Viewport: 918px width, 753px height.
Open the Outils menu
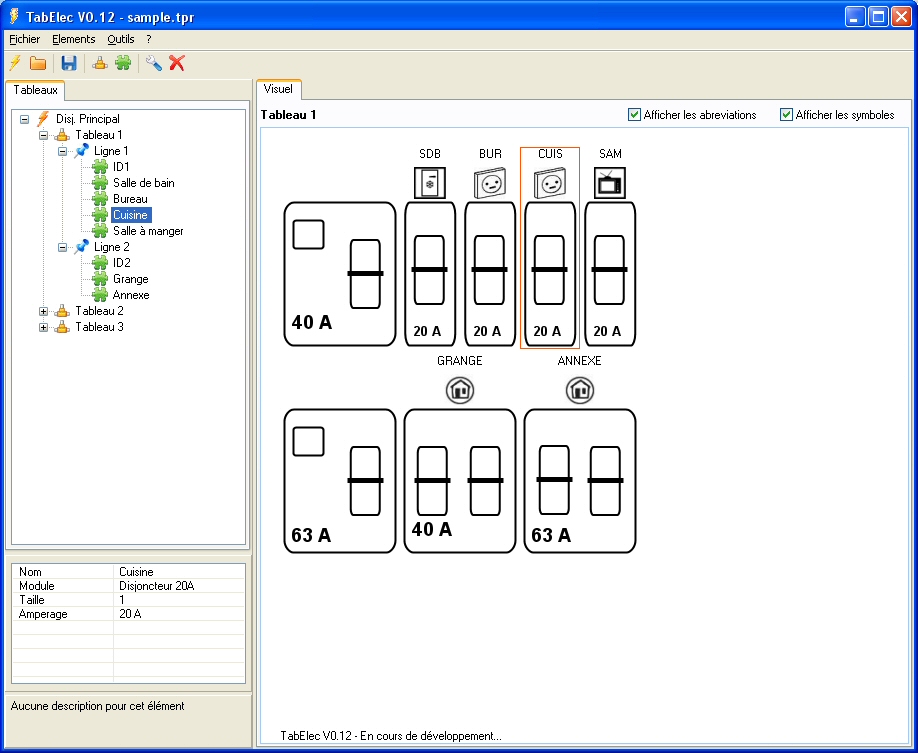[120, 39]
